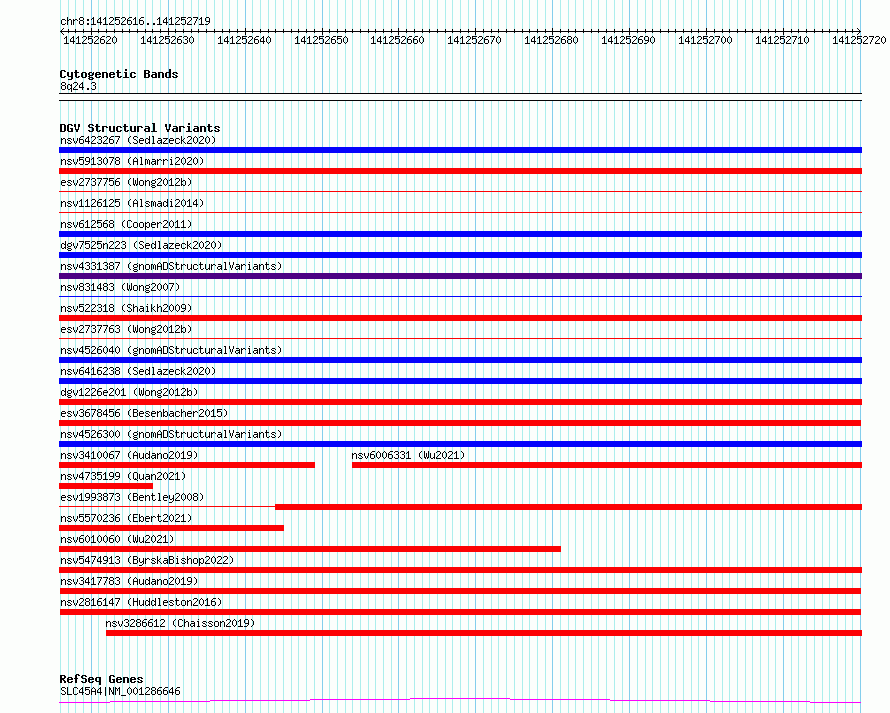Open esv3678456 (Besenbacher2015) entry
This screenshot has width=890, height=713.
point(144,413)
